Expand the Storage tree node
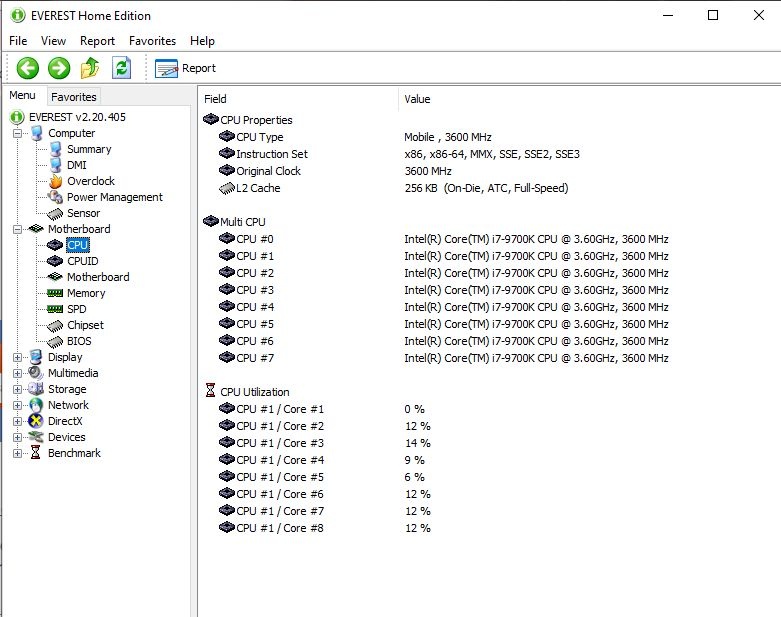This screenshot has height=617, width=781. 17,389
